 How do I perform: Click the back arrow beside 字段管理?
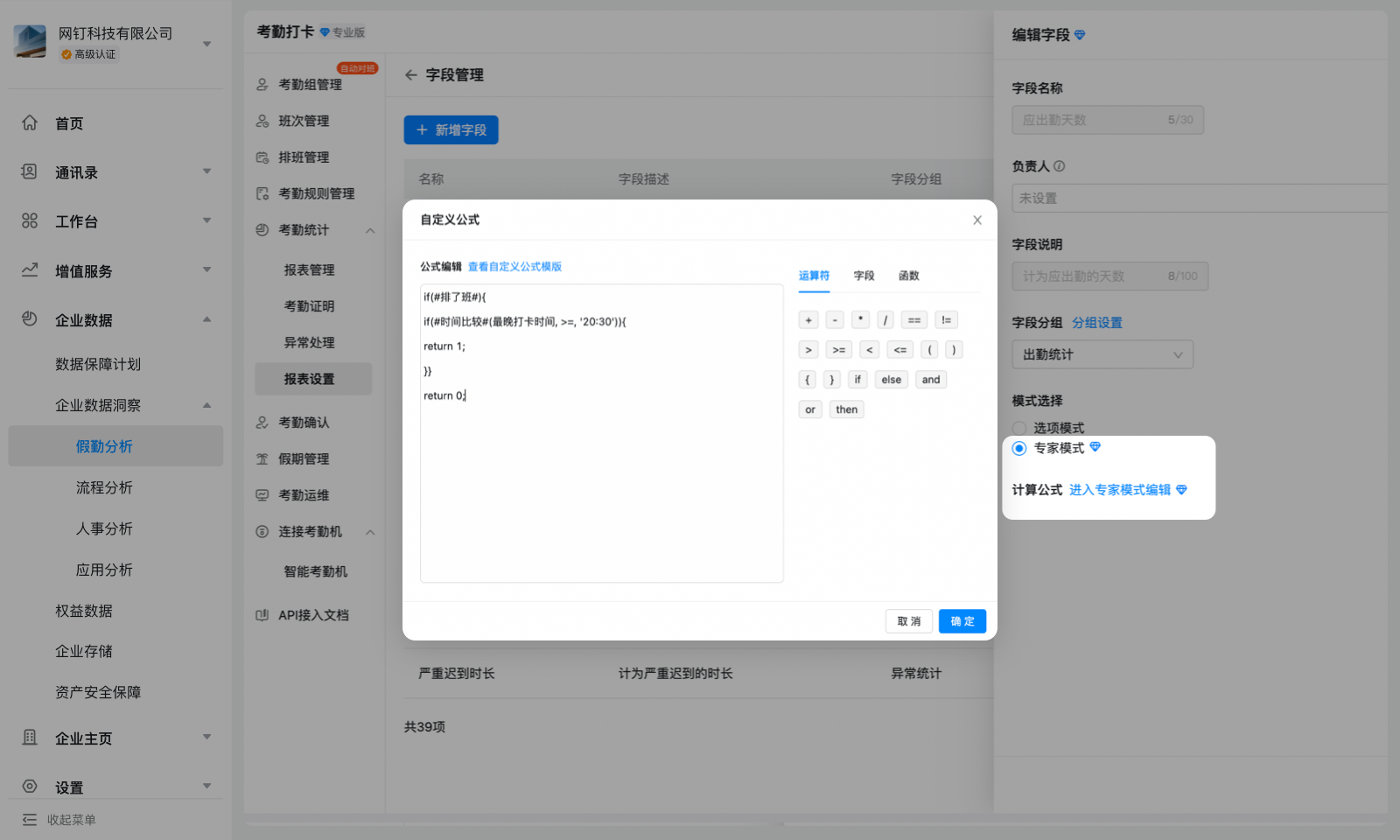pyautogui.click(x=410, y=75)
